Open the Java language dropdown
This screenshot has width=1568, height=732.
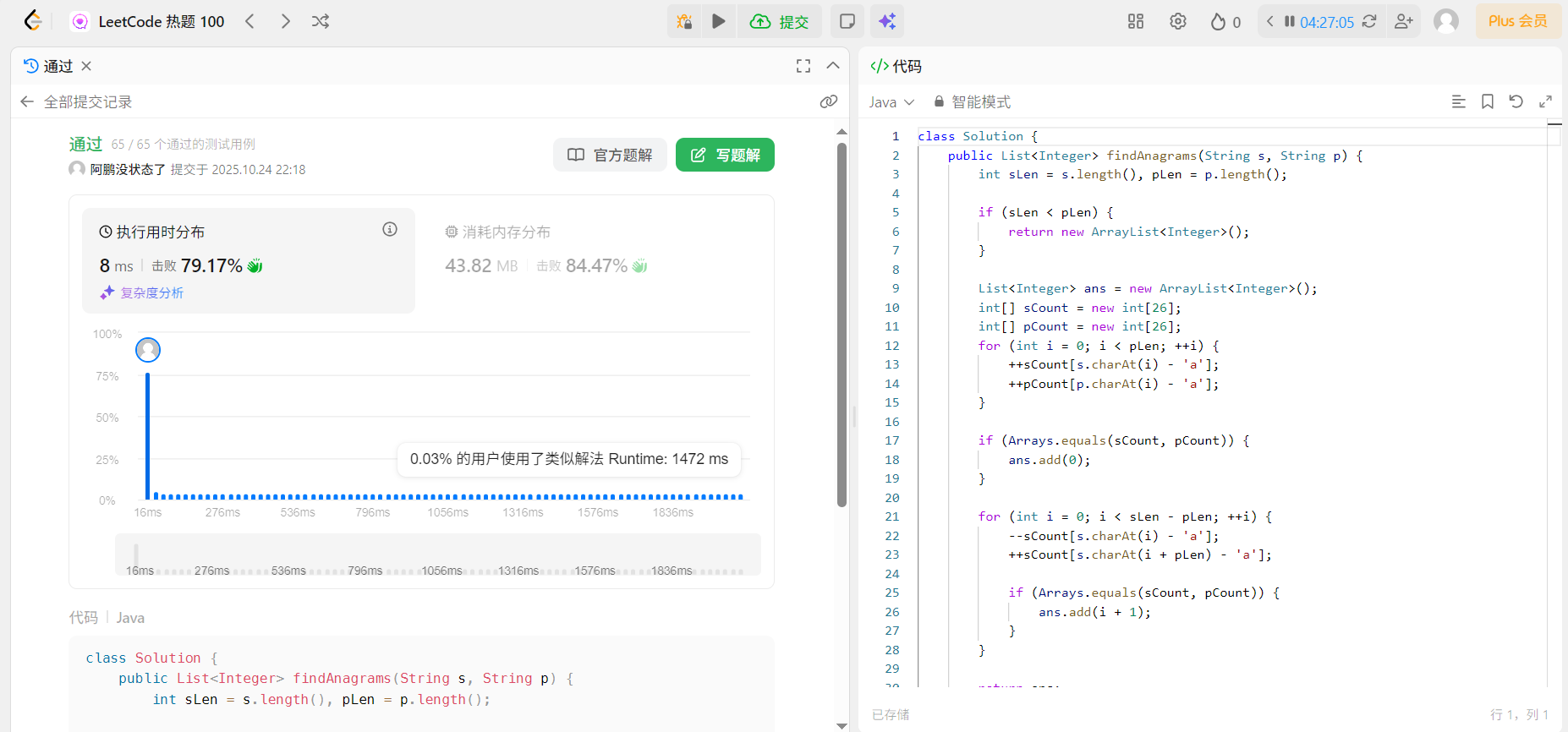[891, 102]
